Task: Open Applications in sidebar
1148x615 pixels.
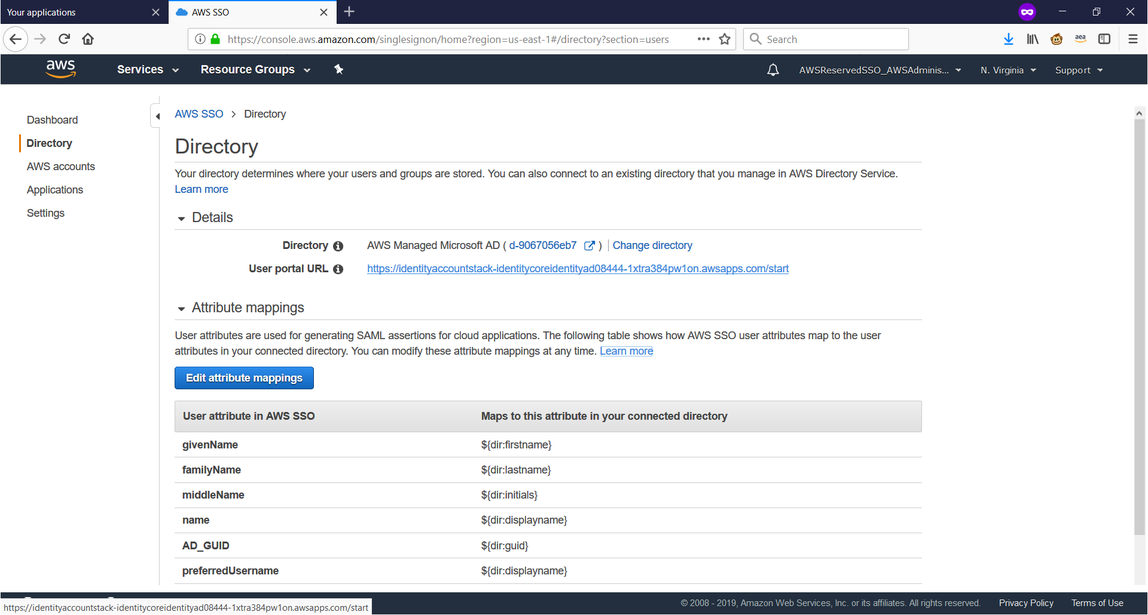Action: pos(55,190)
